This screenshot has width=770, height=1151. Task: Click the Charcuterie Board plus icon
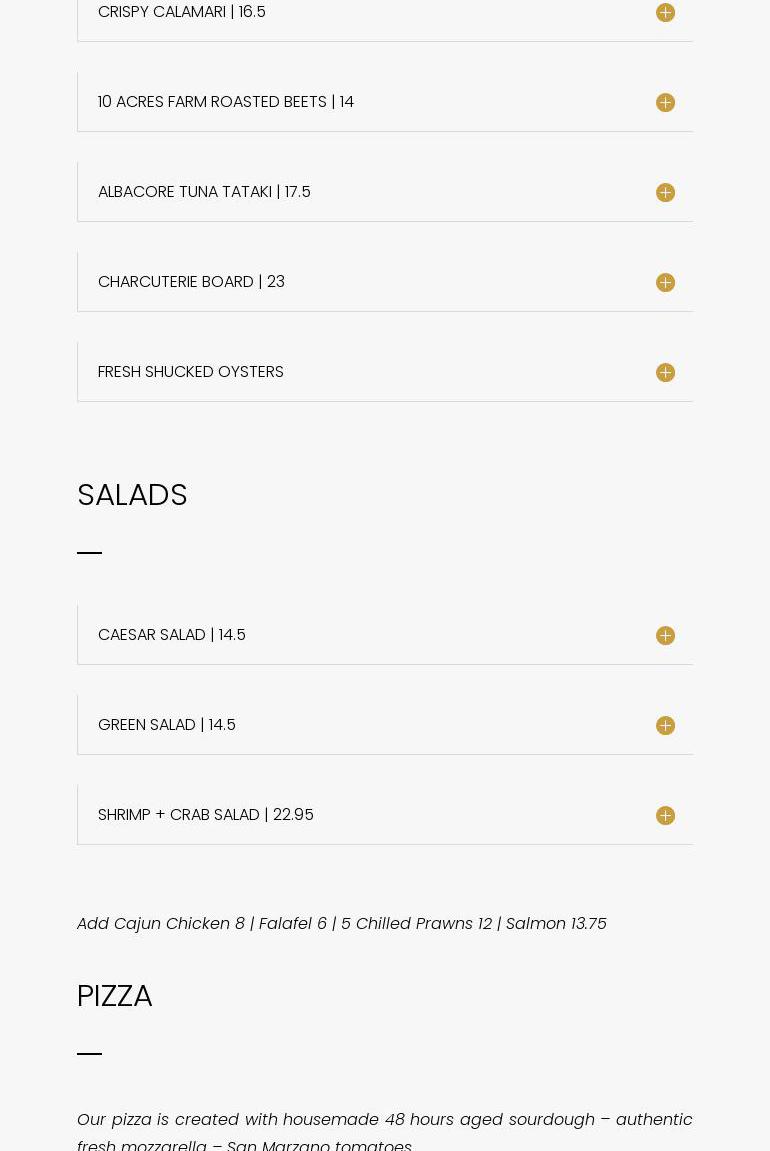665,282
